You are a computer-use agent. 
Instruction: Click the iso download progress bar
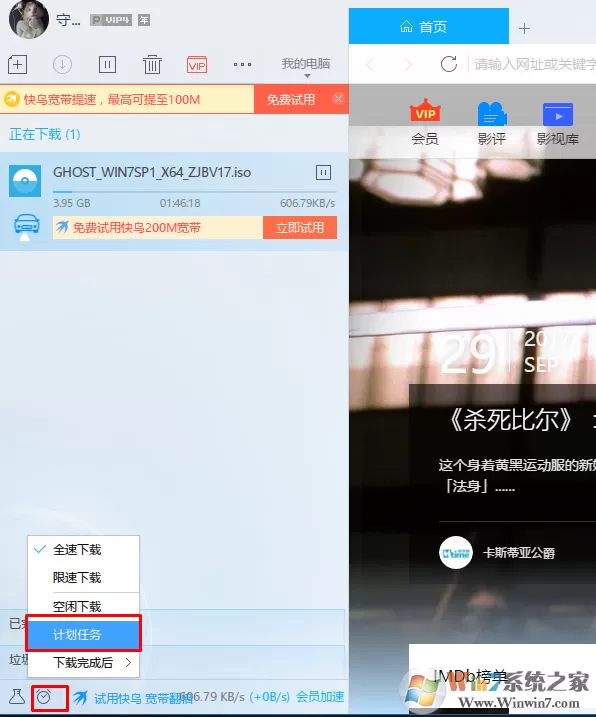[x=194, y=192]
